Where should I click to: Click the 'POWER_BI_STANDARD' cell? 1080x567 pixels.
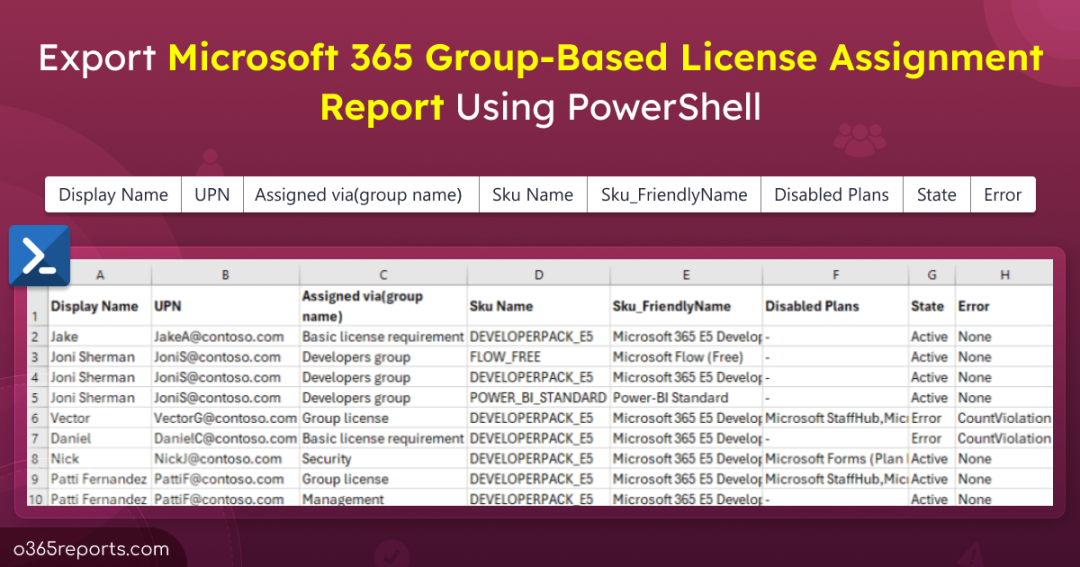(x=539, y=398)
